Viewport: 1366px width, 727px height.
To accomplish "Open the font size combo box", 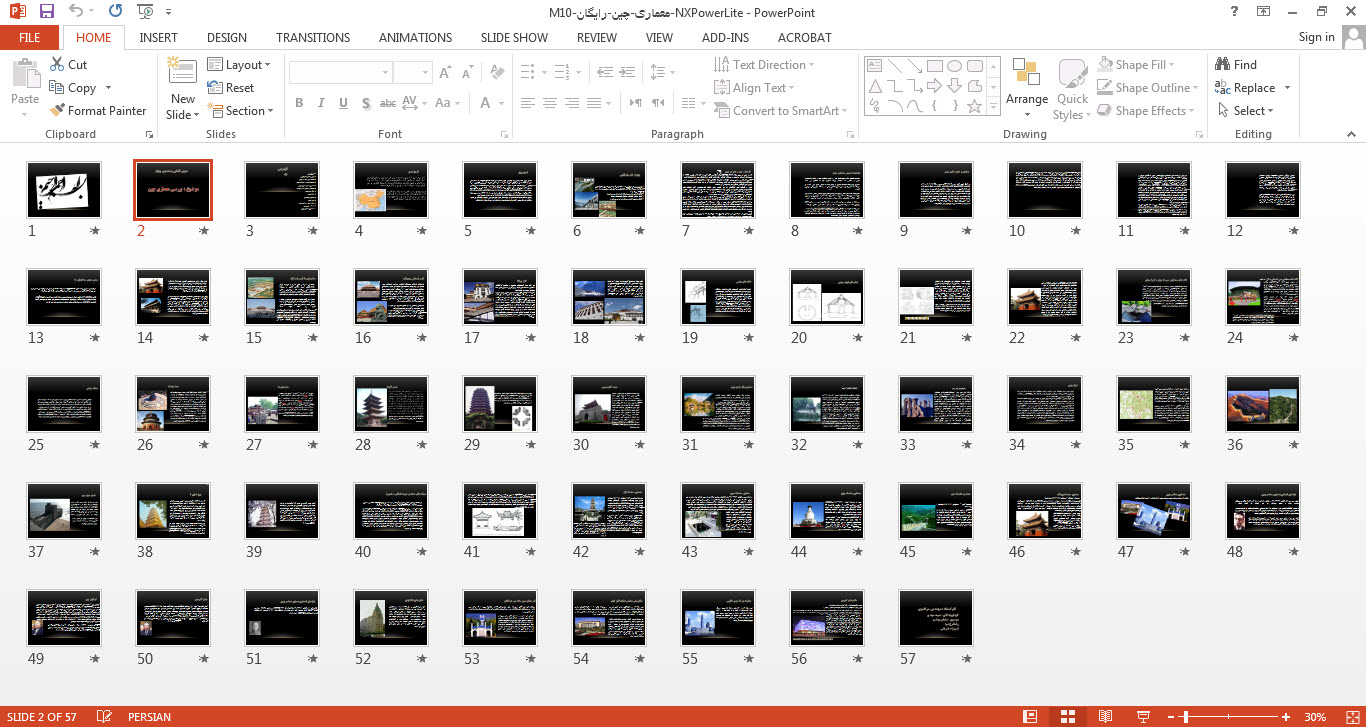I will click(412, 73).
